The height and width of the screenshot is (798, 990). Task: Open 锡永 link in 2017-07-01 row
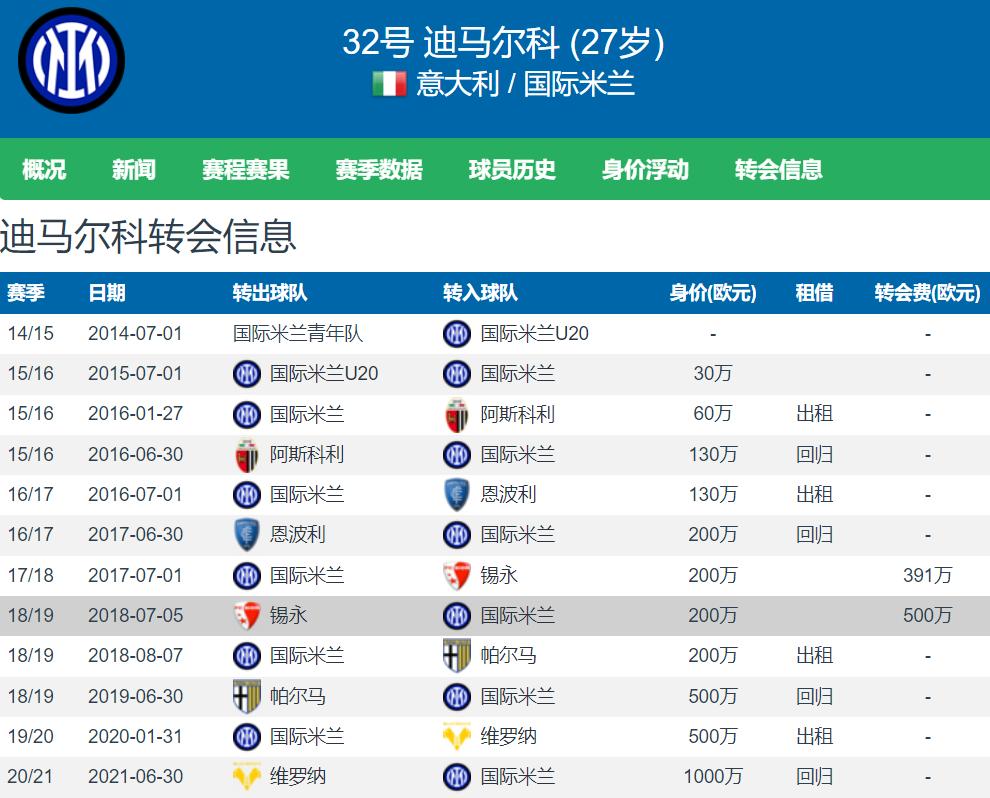[x=499, y=575]
